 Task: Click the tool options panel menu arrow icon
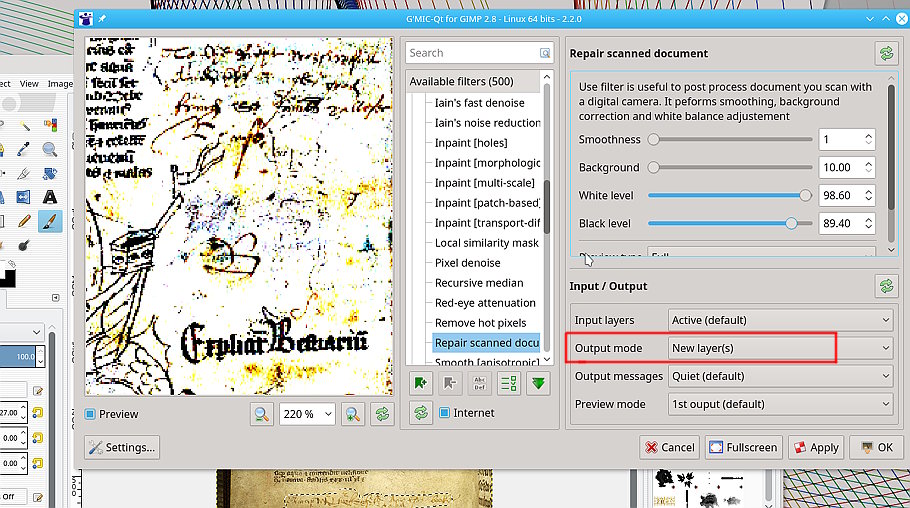click(56, 298)
